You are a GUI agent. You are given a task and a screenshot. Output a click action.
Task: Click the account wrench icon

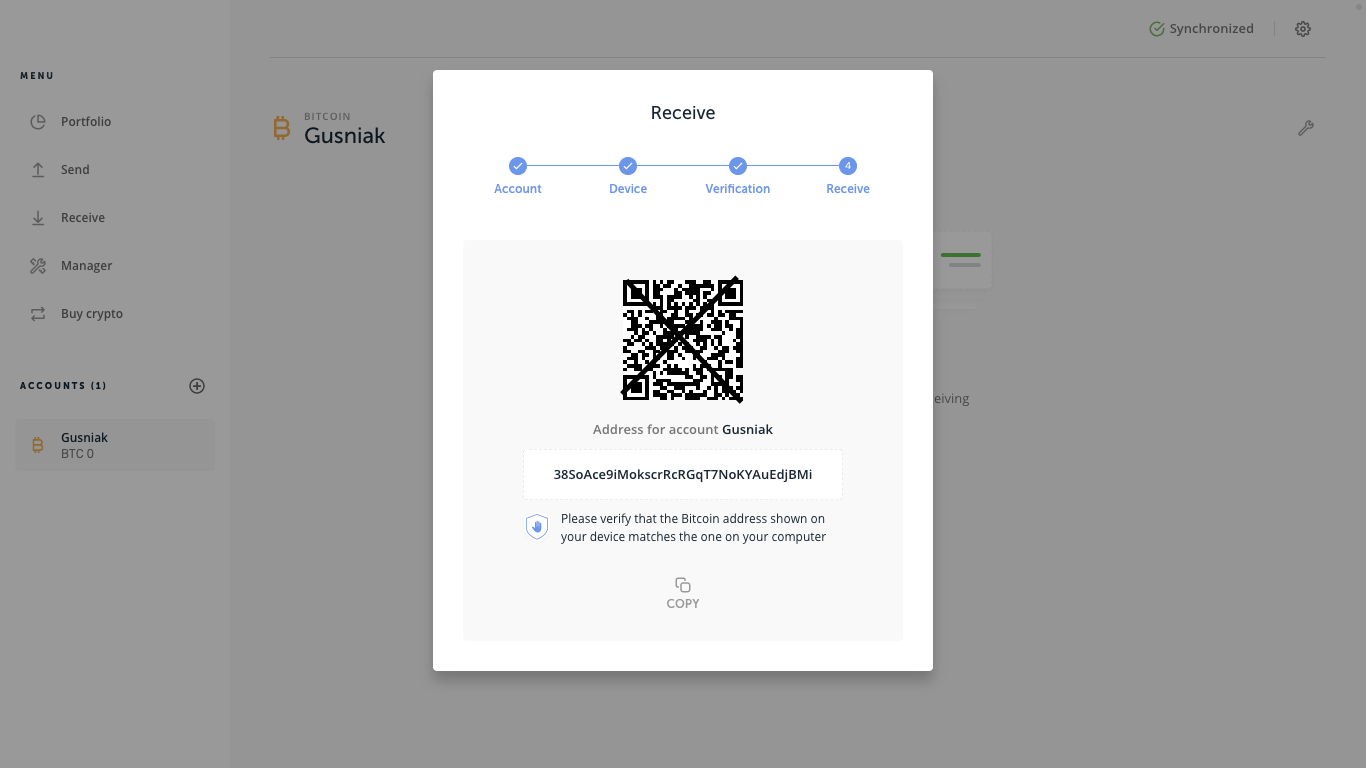(1305, 128)
